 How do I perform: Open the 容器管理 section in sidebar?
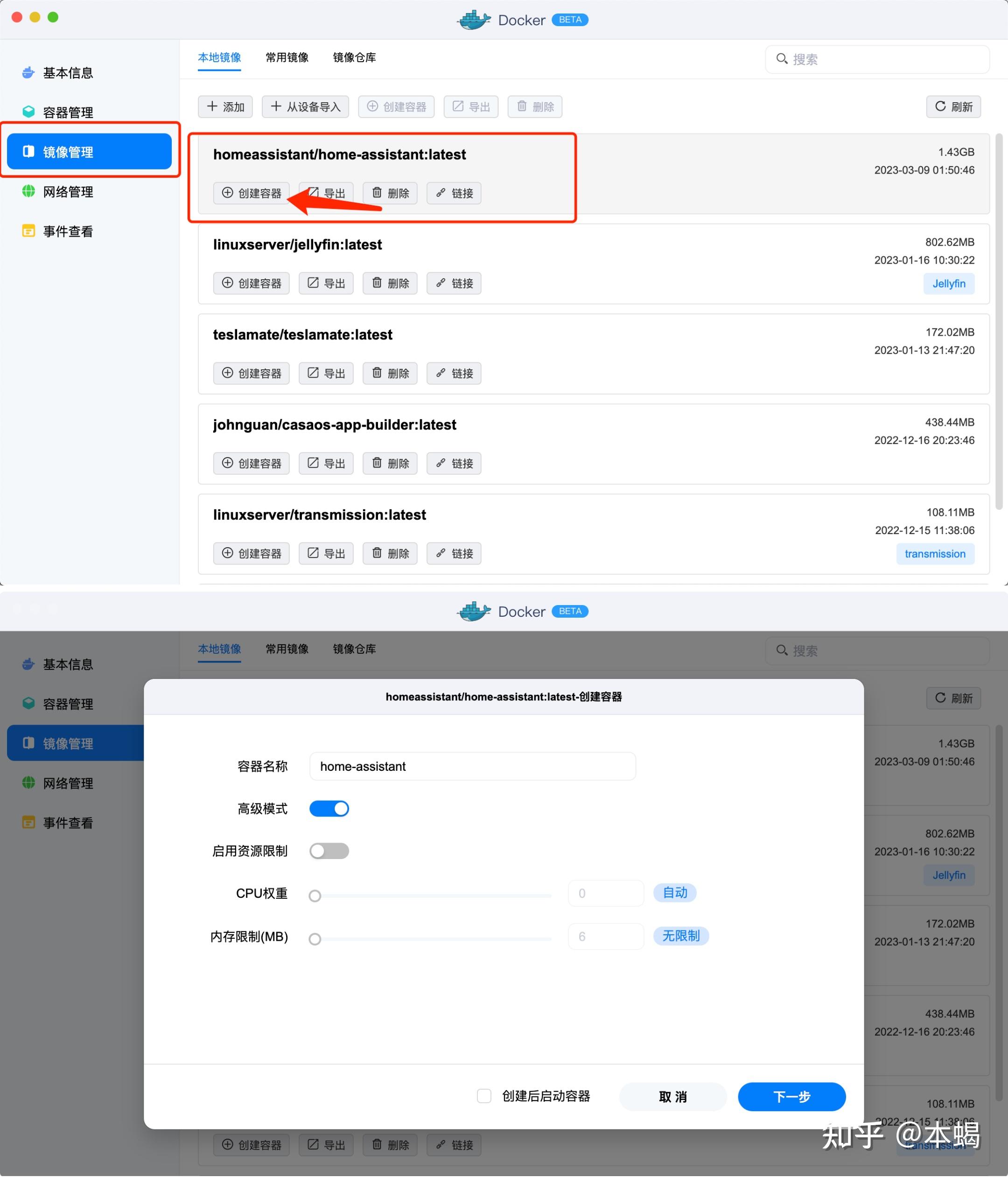68,111
